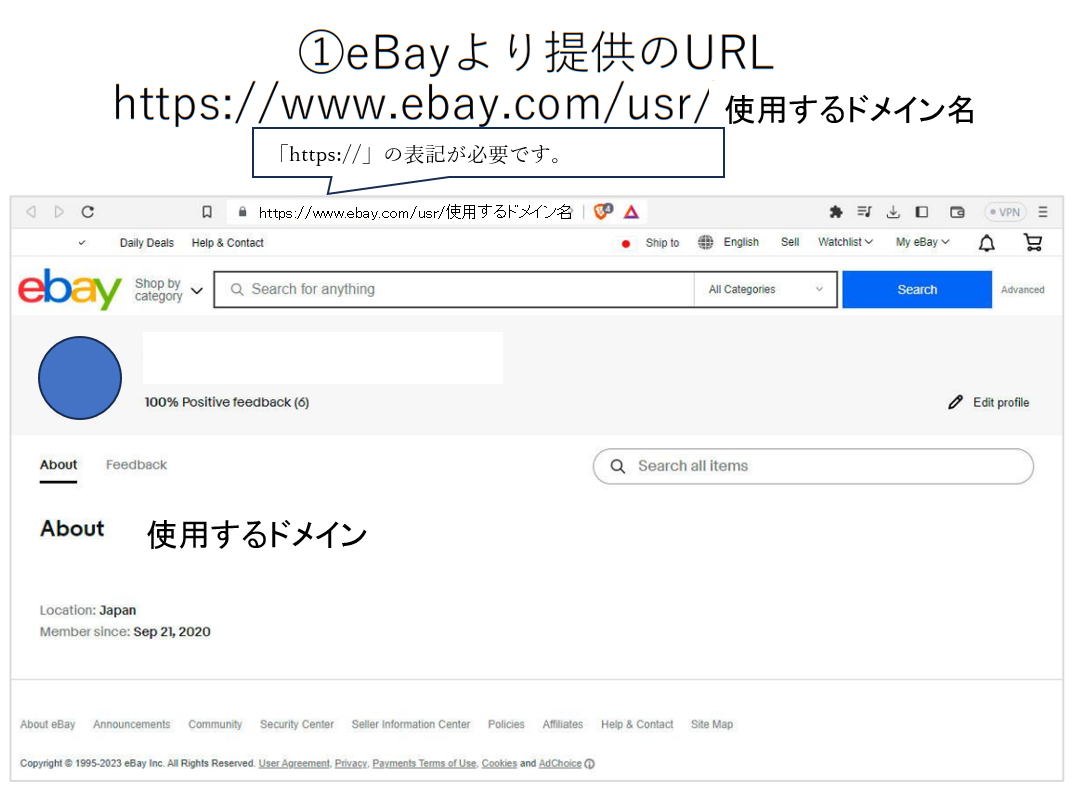The image size is (1072, 792).
Task: Open About eBay footer link
Action: tap(47, 724)
